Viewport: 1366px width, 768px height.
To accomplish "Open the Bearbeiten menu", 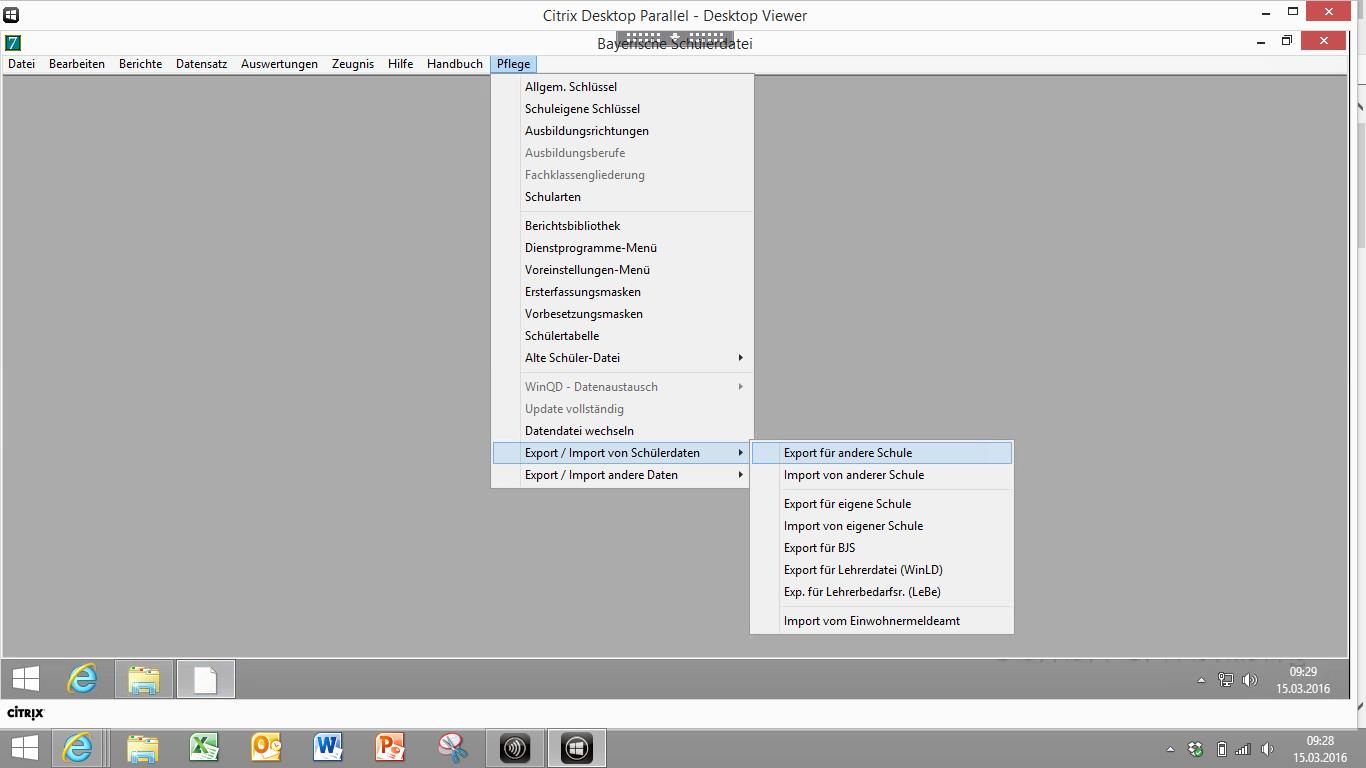I will point(77,64).
